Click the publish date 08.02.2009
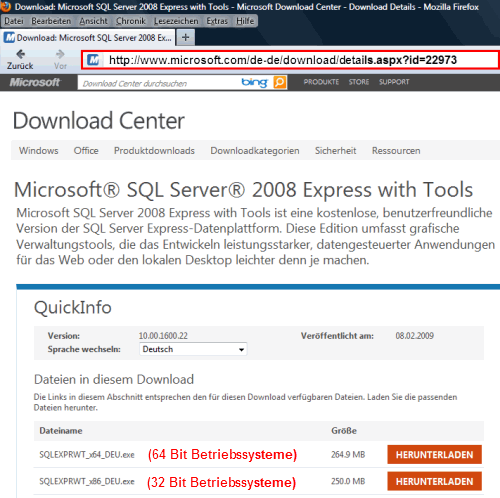 415,336
